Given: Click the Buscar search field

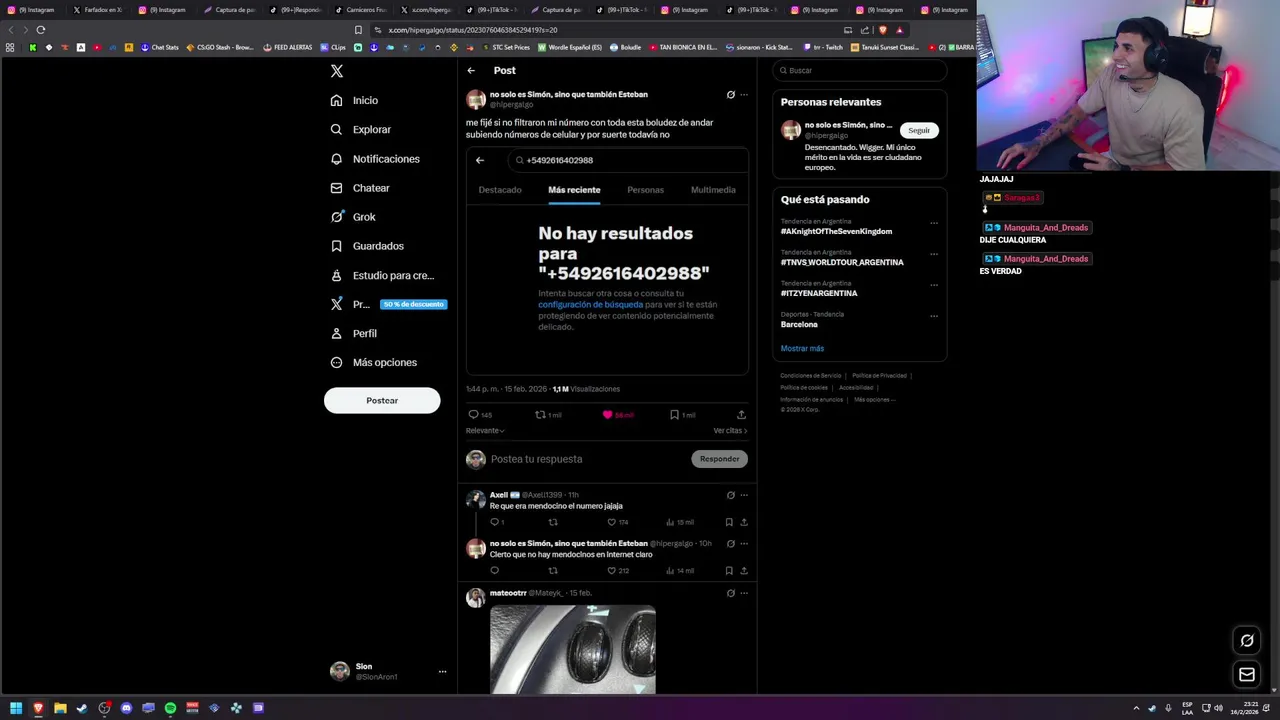Looking at the screenshot, I should click(x=859, y=70).
